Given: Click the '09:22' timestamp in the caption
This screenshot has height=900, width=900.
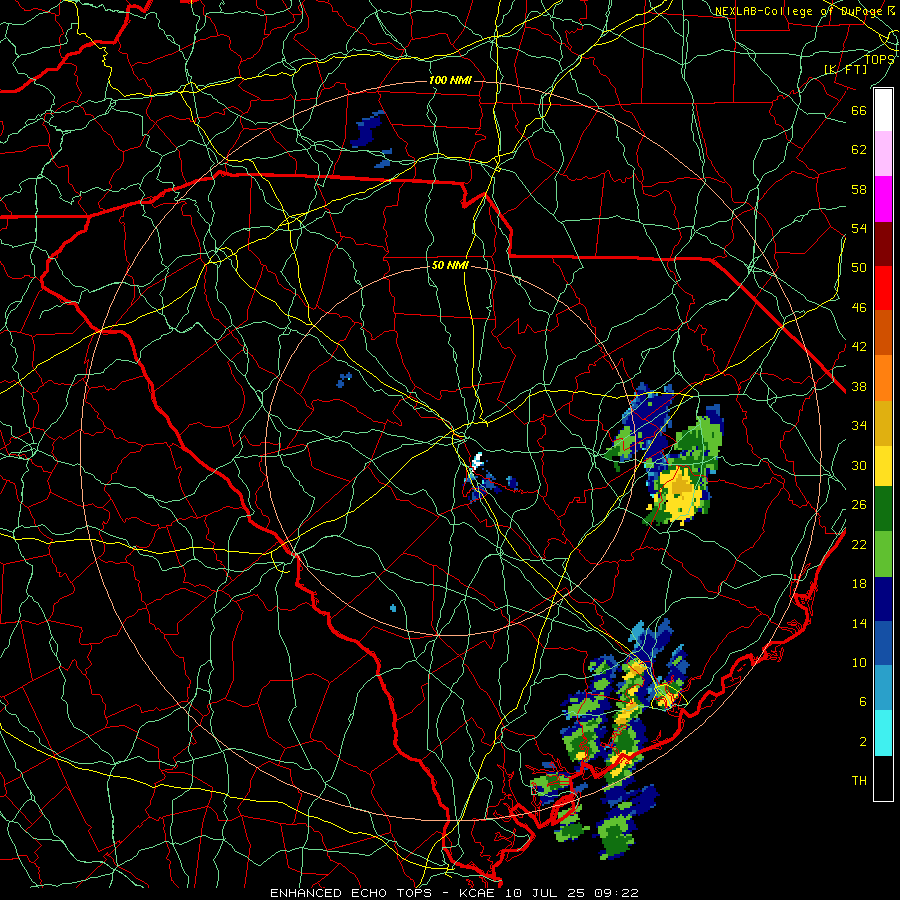Looking at the screenshot, I should pyautogui.click(x=618, y=893).
